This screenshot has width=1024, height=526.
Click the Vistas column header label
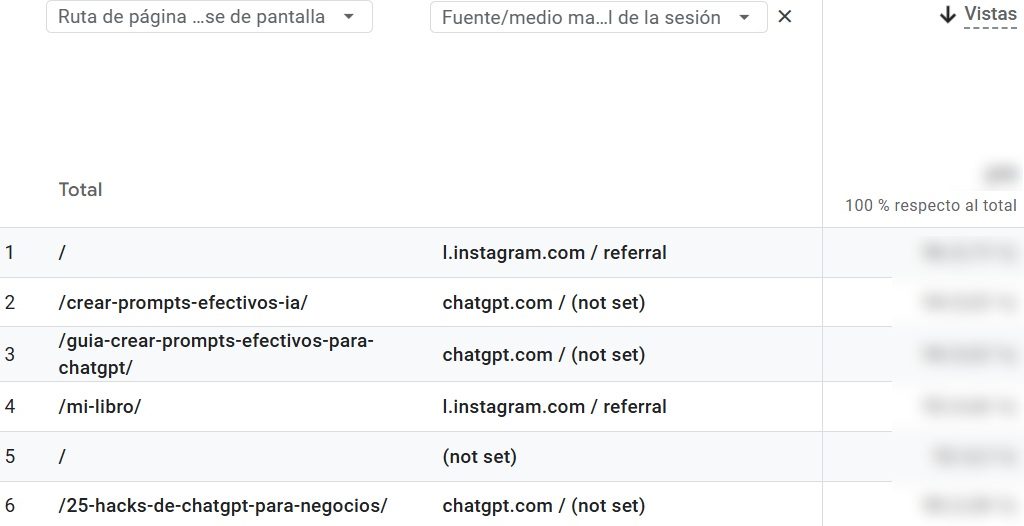click(990, 14)
